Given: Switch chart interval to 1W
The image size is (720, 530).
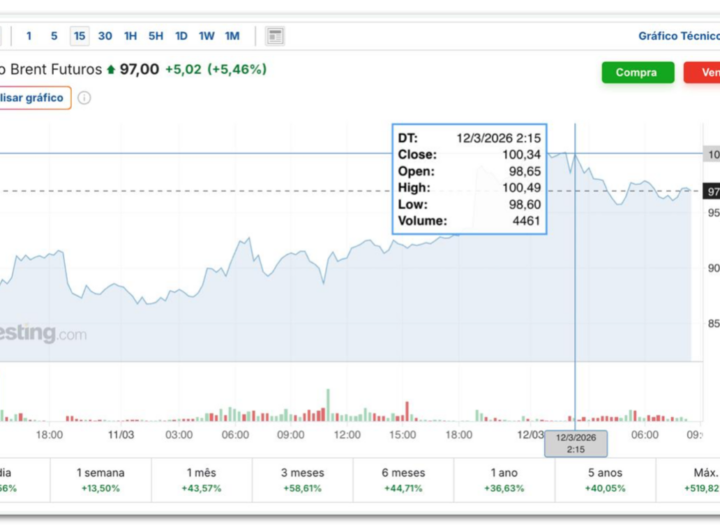Looking at the screenshot, I should coord(206,36).
